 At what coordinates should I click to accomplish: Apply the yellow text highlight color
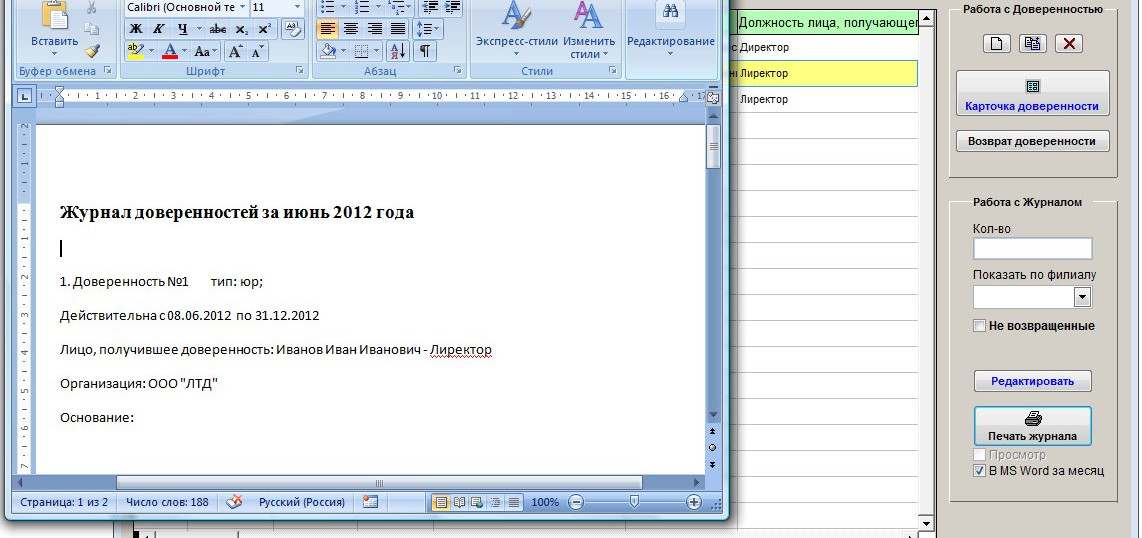coord(135,51)
